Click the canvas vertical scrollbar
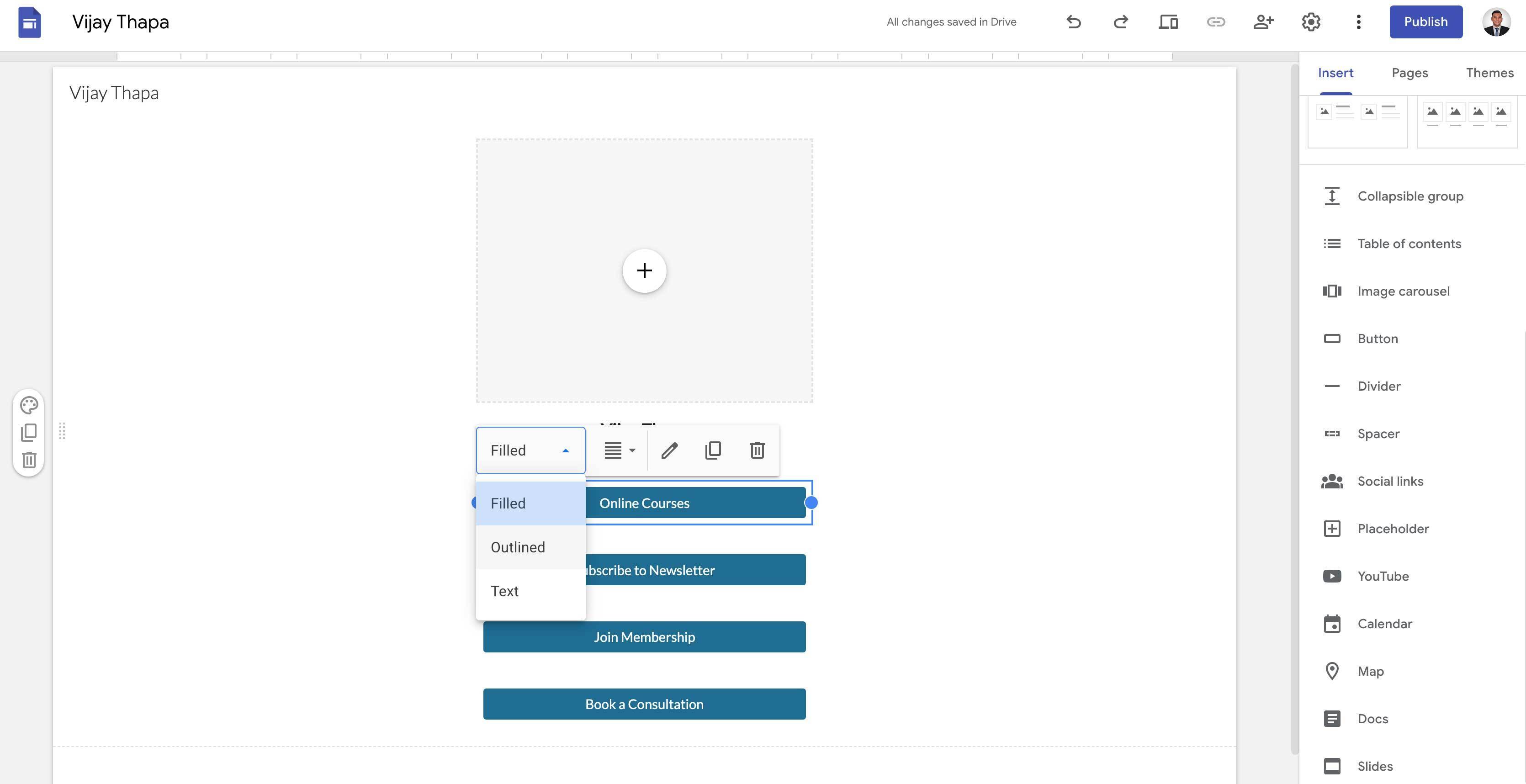 point(1294,409)
